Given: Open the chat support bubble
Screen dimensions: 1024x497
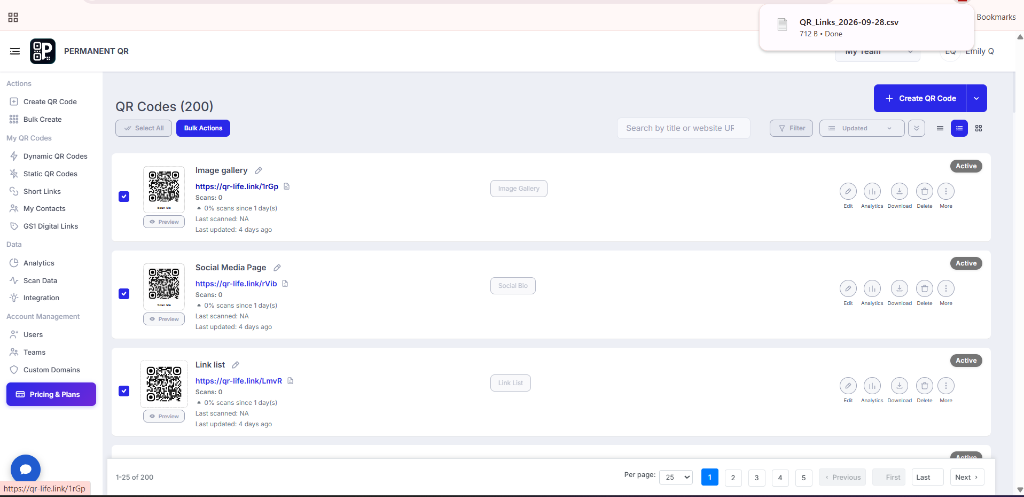Looking at the screenshot, I should (25, 469).
